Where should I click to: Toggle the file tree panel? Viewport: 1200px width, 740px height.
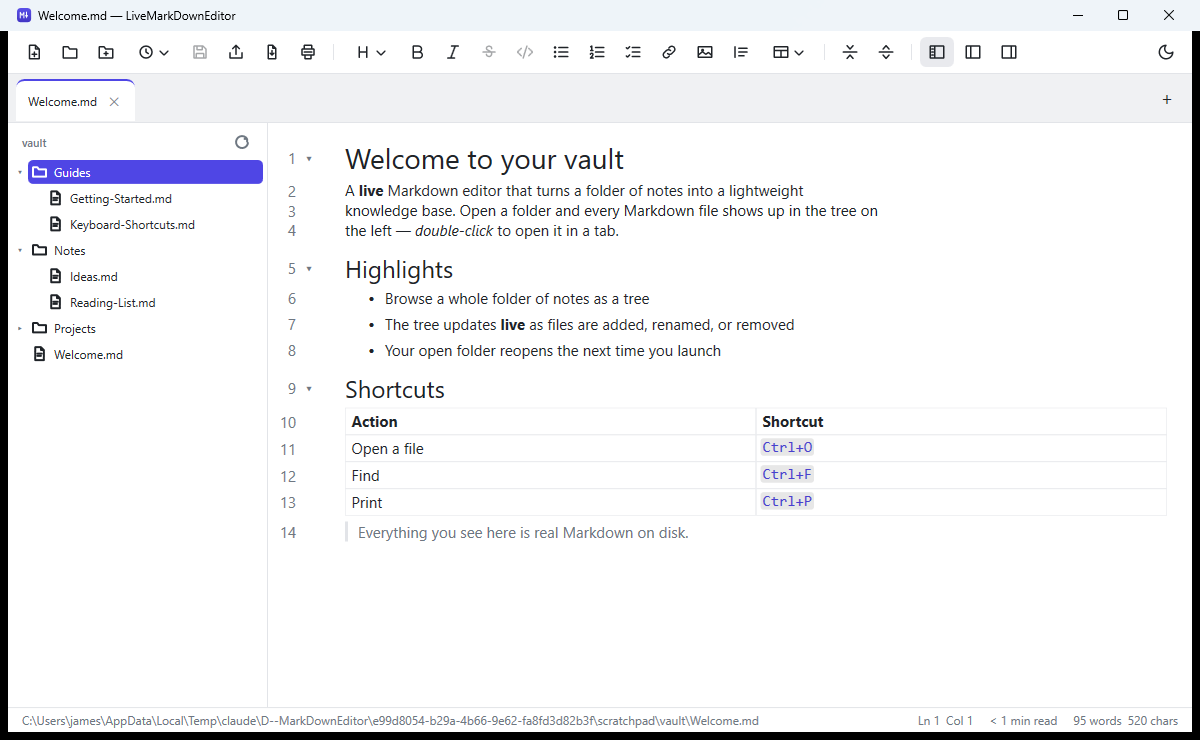click(x=937, y=53)
